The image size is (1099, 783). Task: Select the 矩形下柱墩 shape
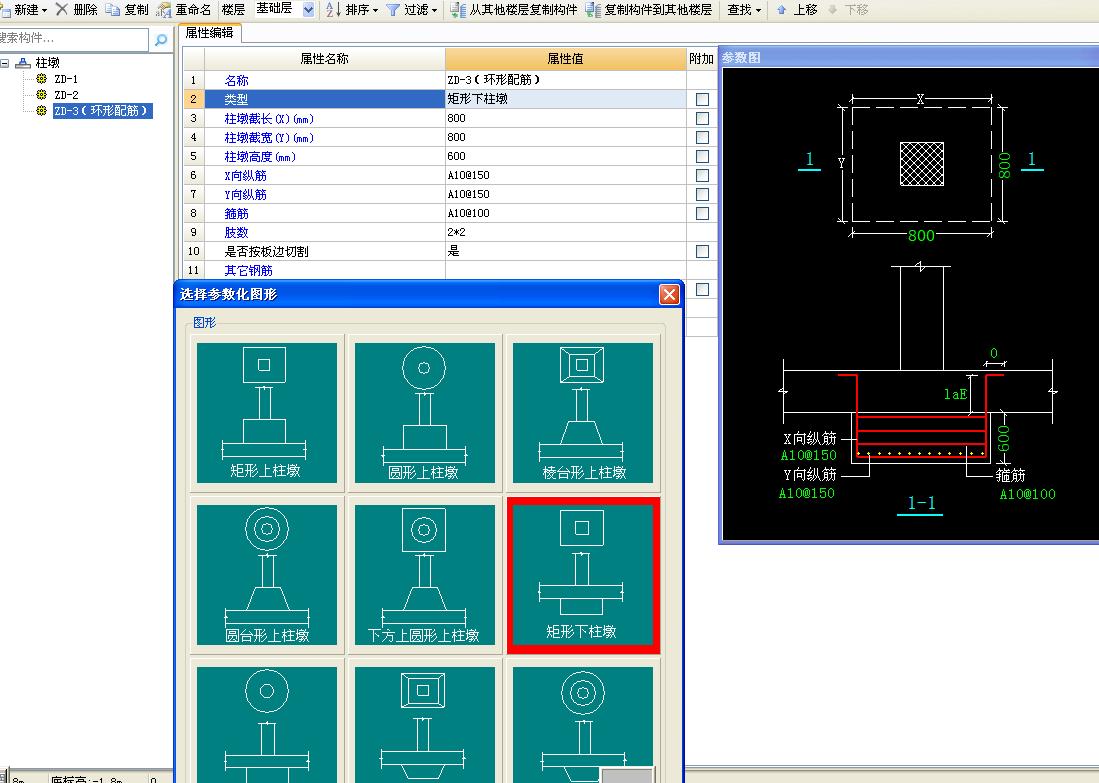point(583,575)
